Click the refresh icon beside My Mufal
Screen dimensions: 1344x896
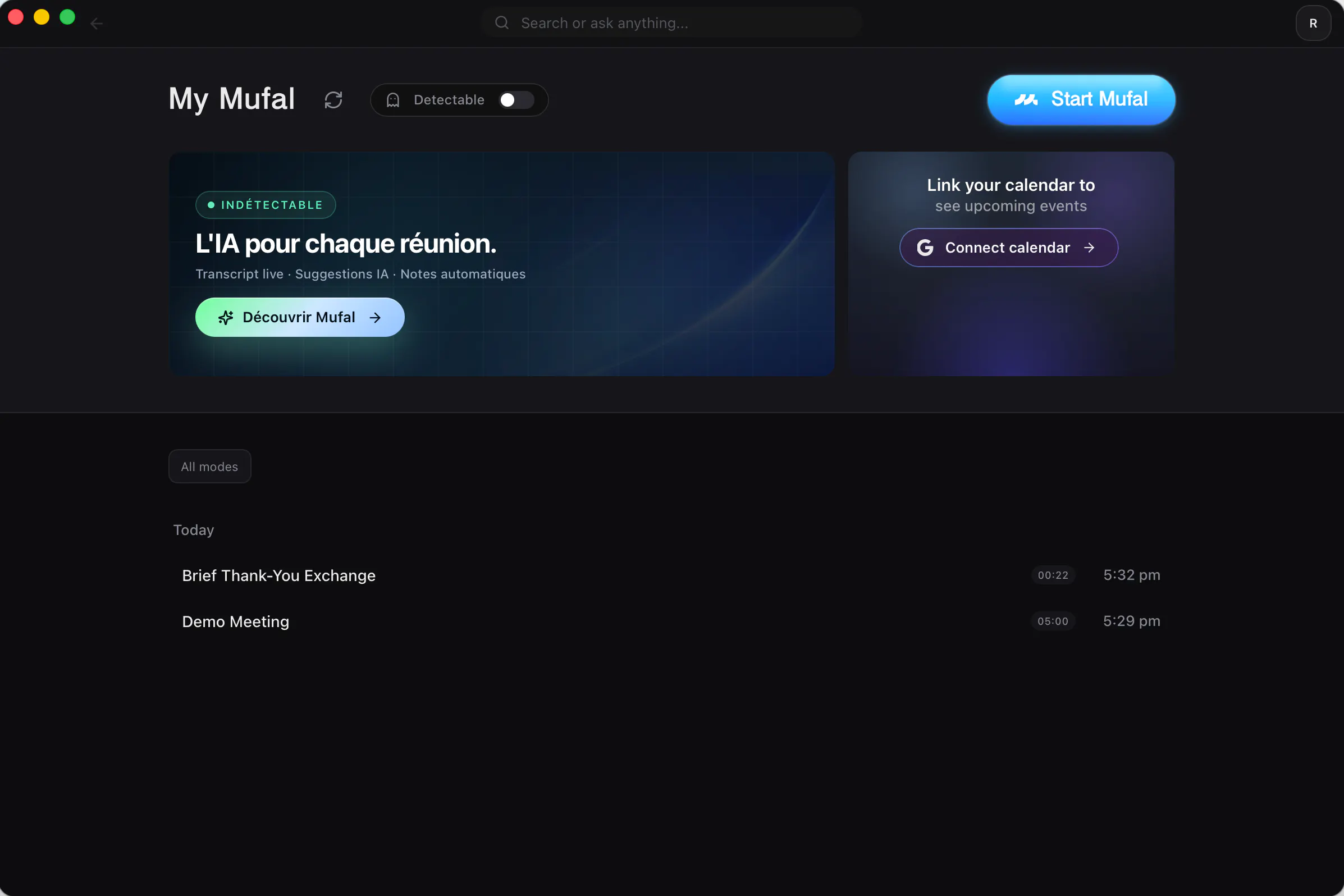(x=333, y=100)
